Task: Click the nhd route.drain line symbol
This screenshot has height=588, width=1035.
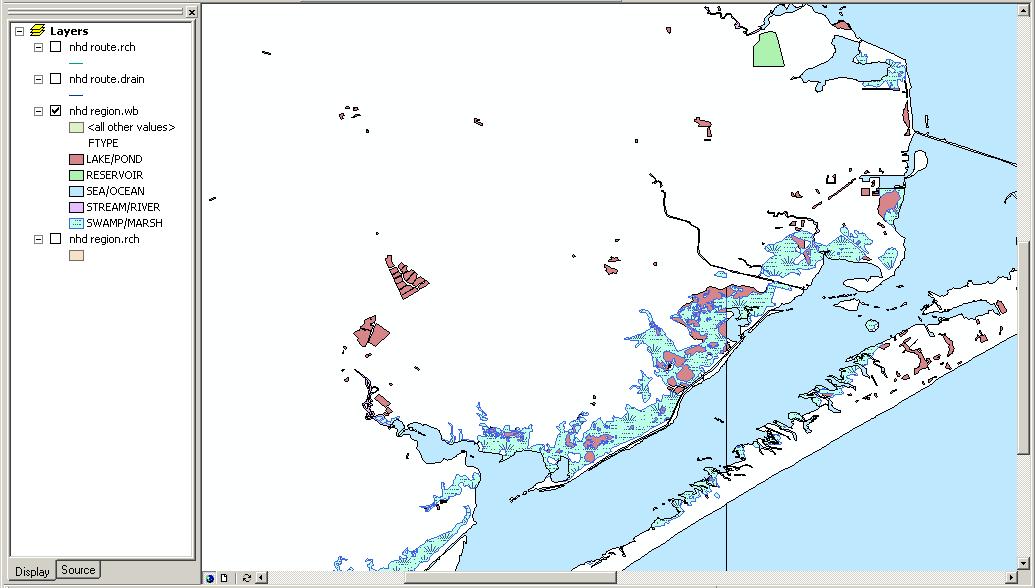Action: 76,95
